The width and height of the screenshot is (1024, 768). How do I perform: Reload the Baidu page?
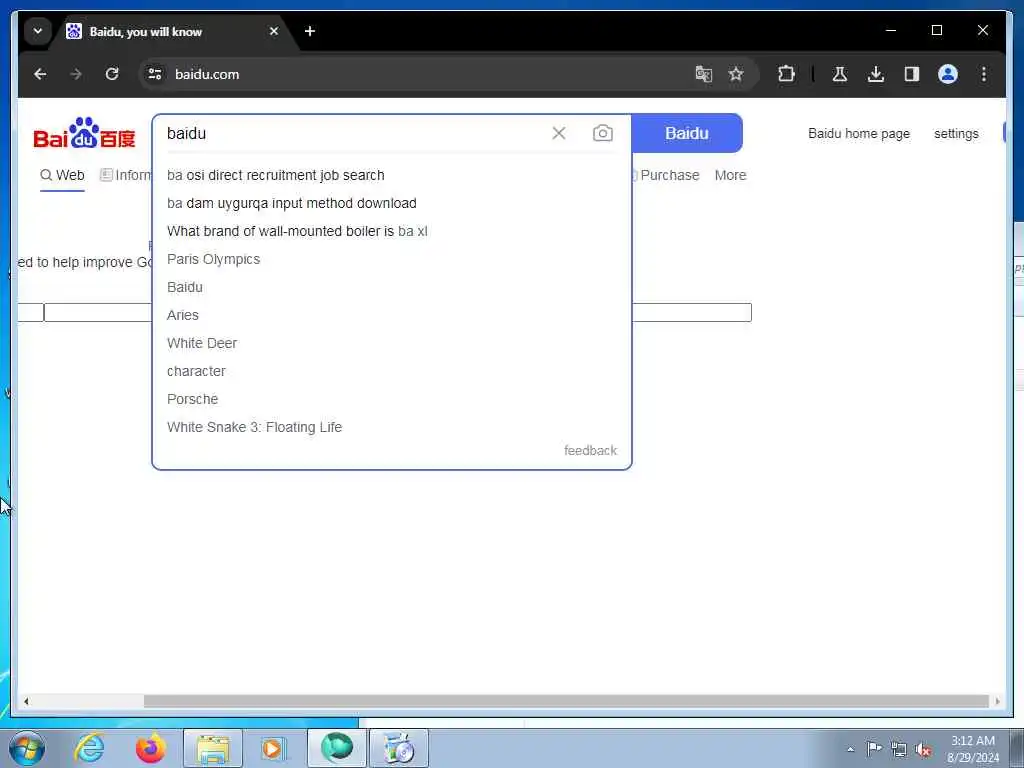(112, 74)
